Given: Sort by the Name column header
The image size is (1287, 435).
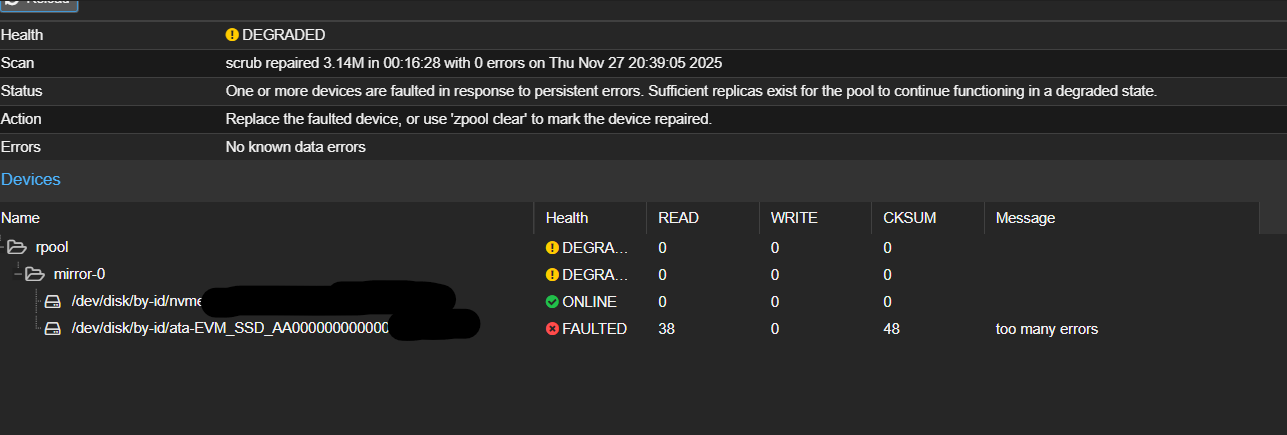Looking at the screenshot, I should (20, 217).
